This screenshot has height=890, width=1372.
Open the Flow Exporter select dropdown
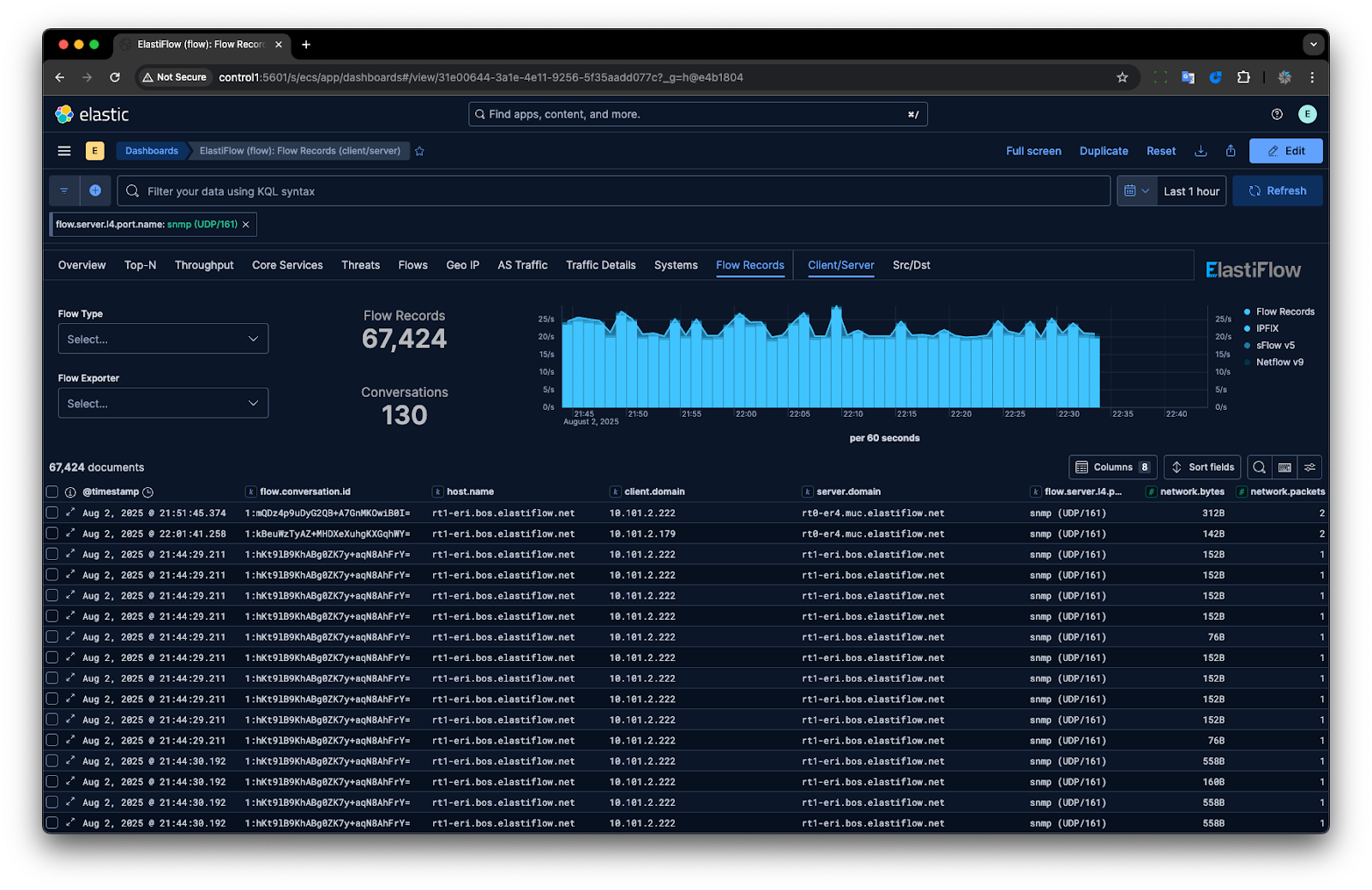pos(163,403)
